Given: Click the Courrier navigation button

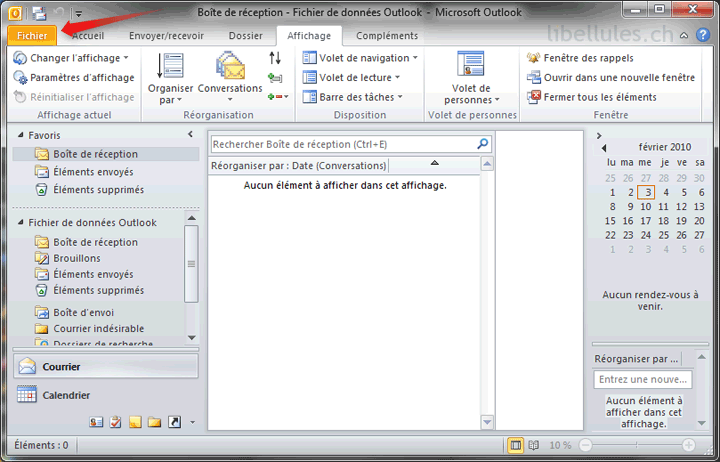Looking at the screenshot, I should [x=106, y=366].
